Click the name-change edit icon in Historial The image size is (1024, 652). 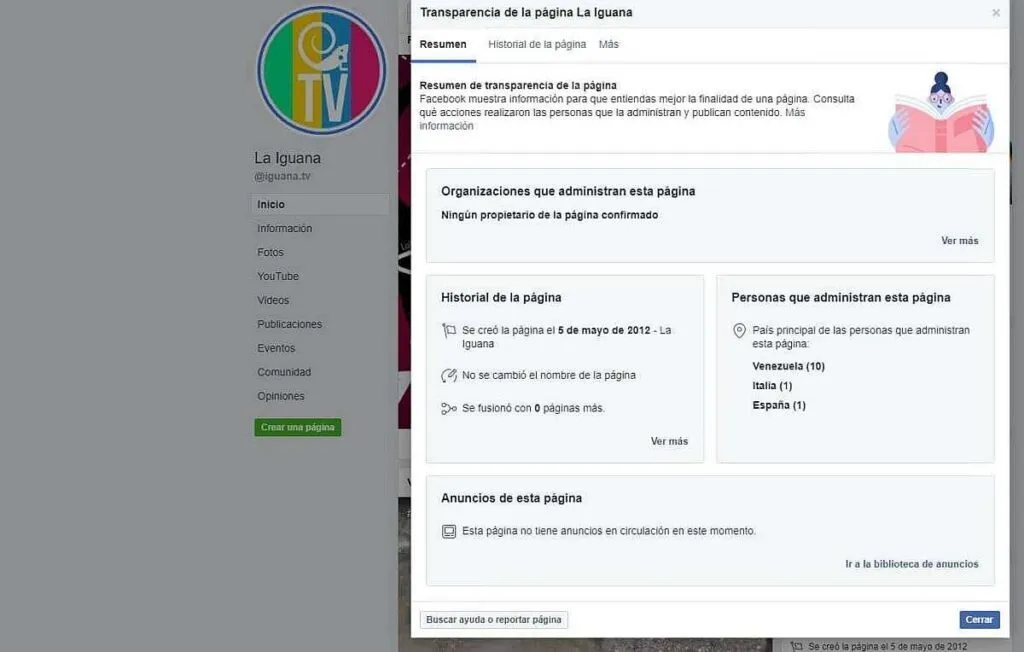[449, 376]
